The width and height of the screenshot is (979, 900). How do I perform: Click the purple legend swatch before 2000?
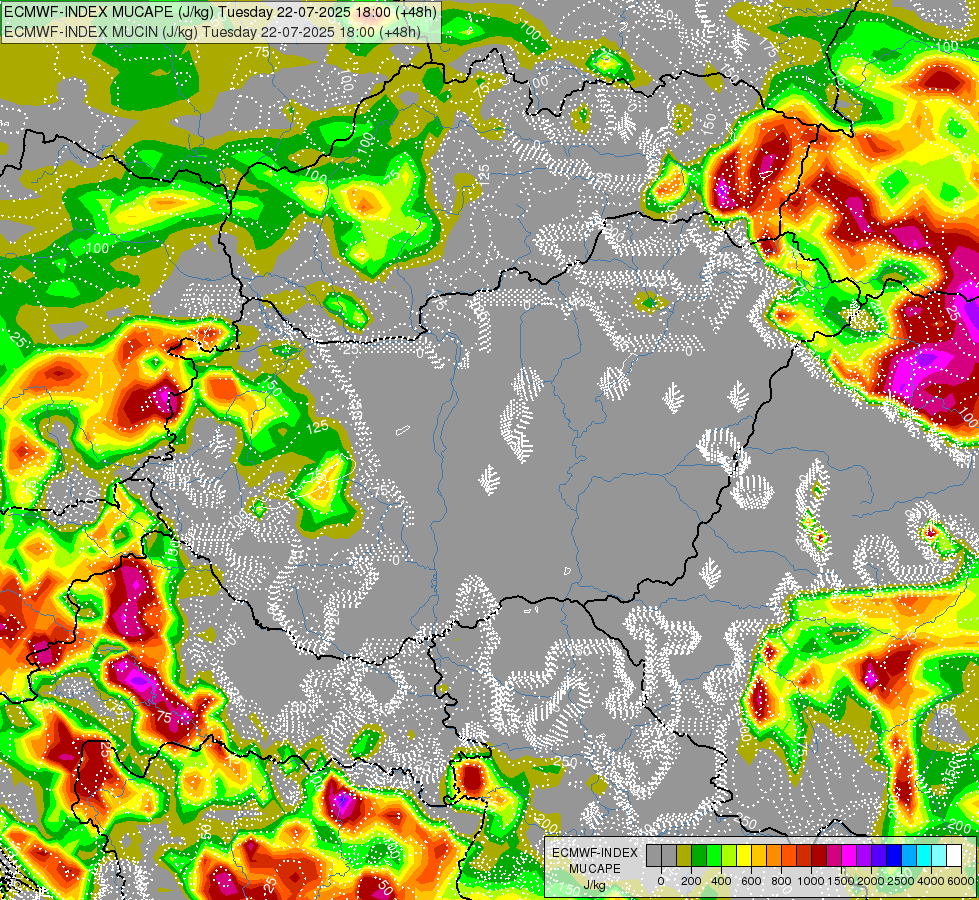864,855
